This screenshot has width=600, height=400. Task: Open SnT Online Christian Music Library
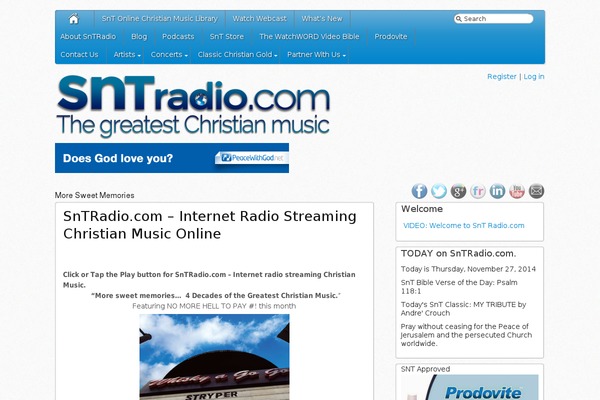(x=160, y=19)
